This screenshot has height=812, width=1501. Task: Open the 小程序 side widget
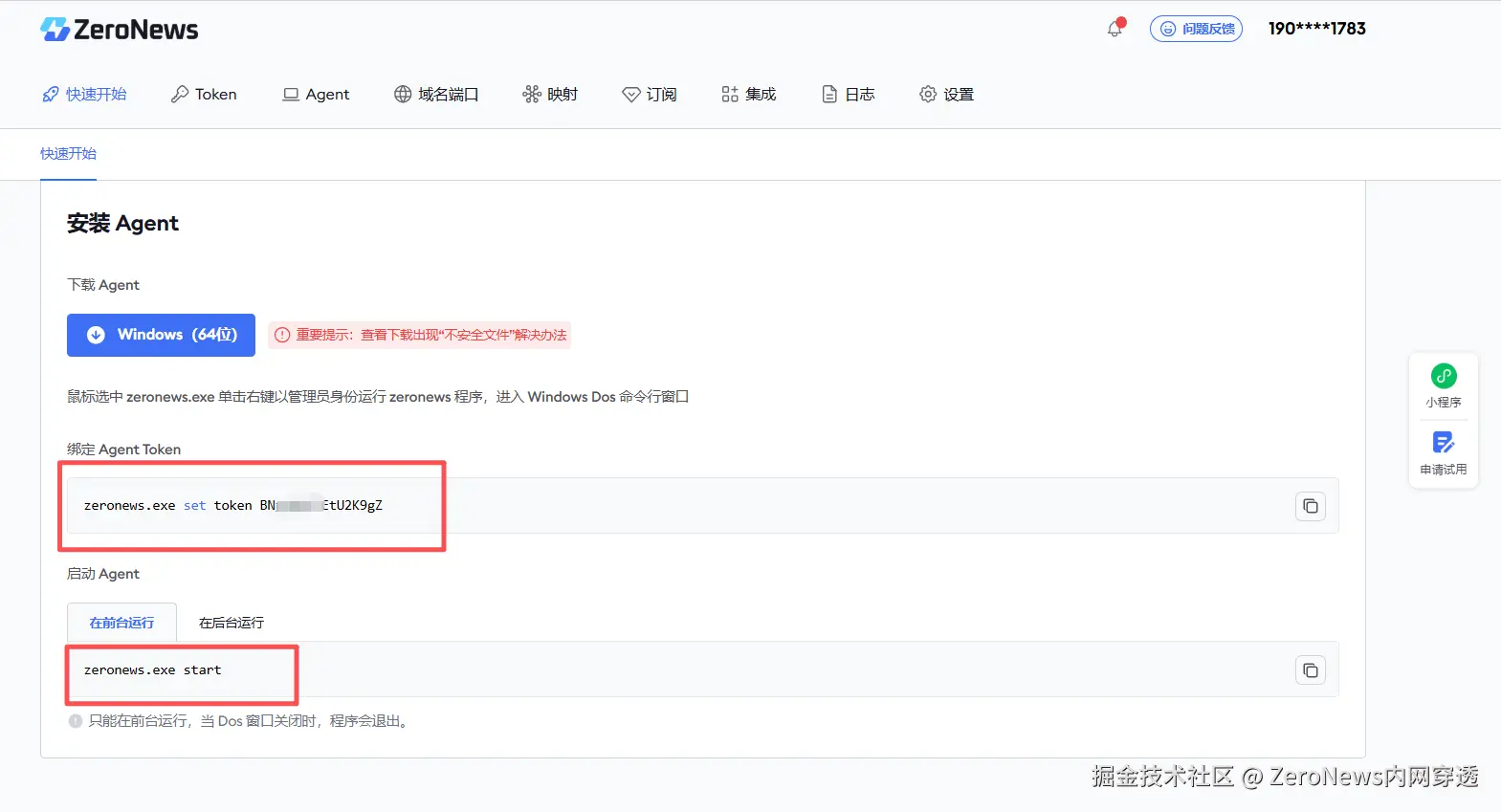coord(1444,386)
